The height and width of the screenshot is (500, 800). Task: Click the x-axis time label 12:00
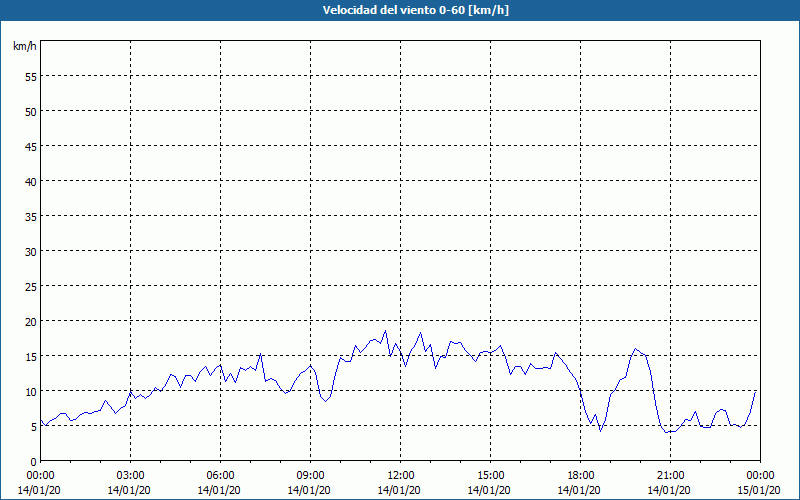[401, 476]
